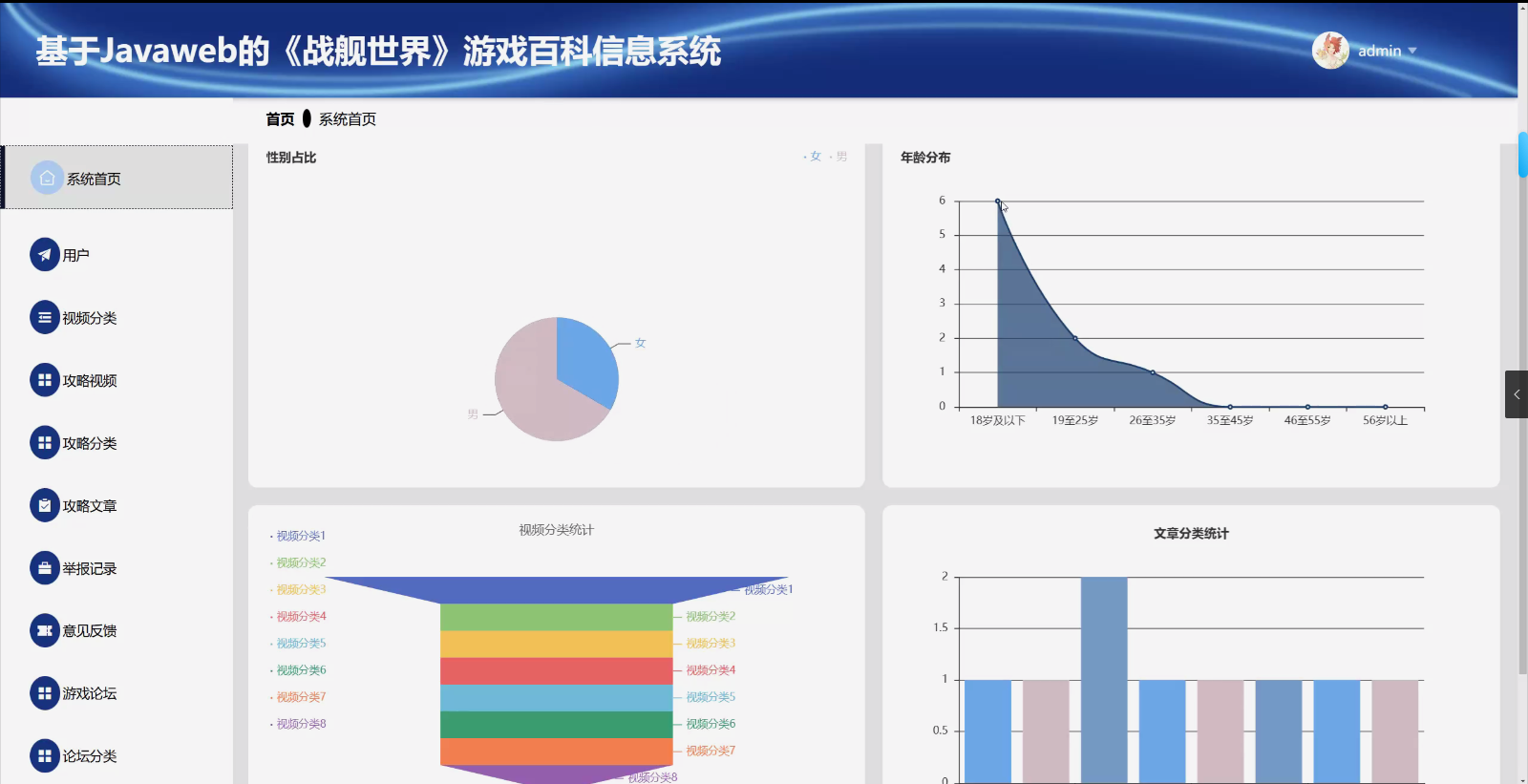
Task: Open the 用户 menu item
Action: [x=117, y=255]
